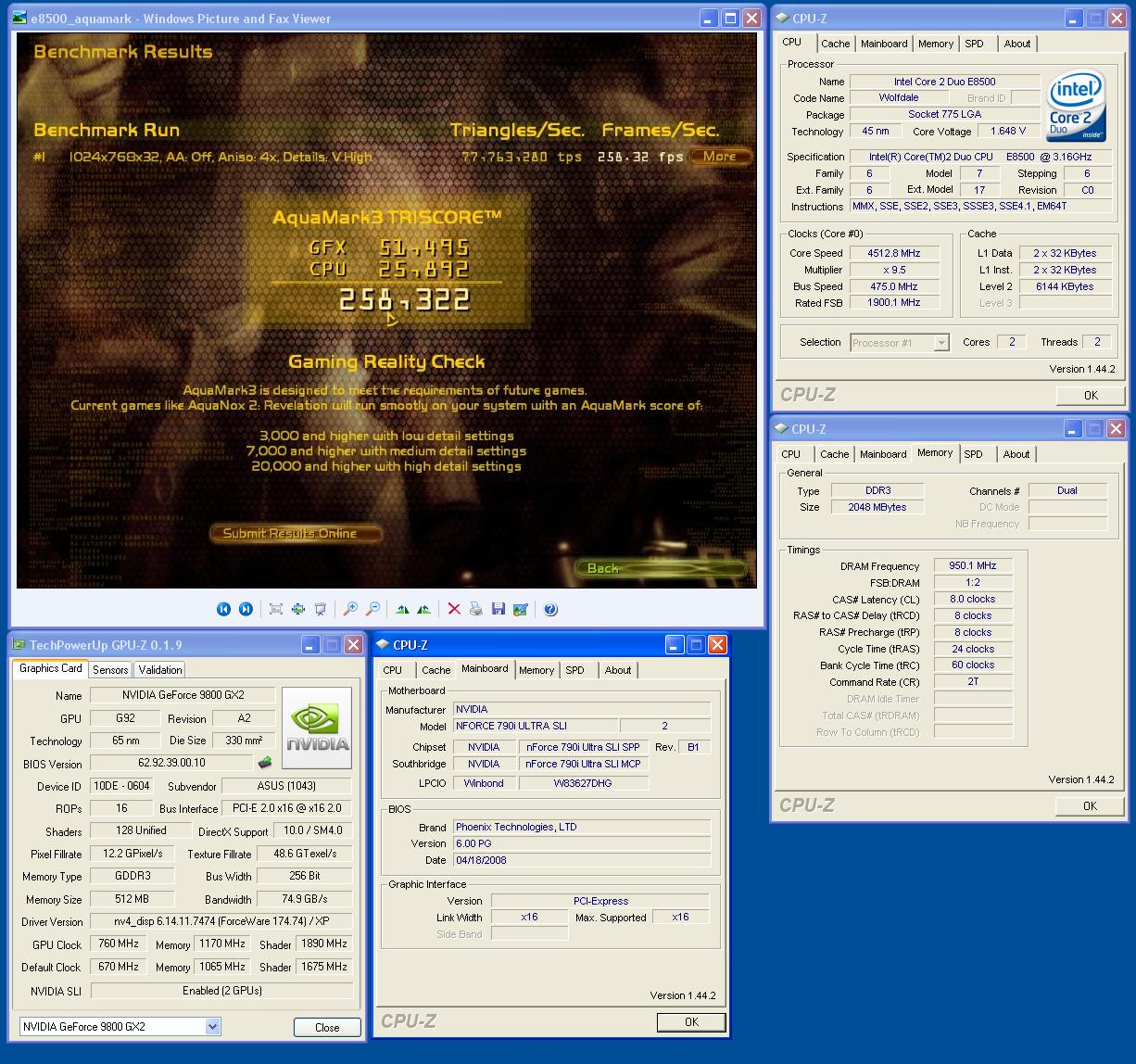Click the CAS# Latency value 8.0 clocks
1136x1064 pixels.
(972, 599)
